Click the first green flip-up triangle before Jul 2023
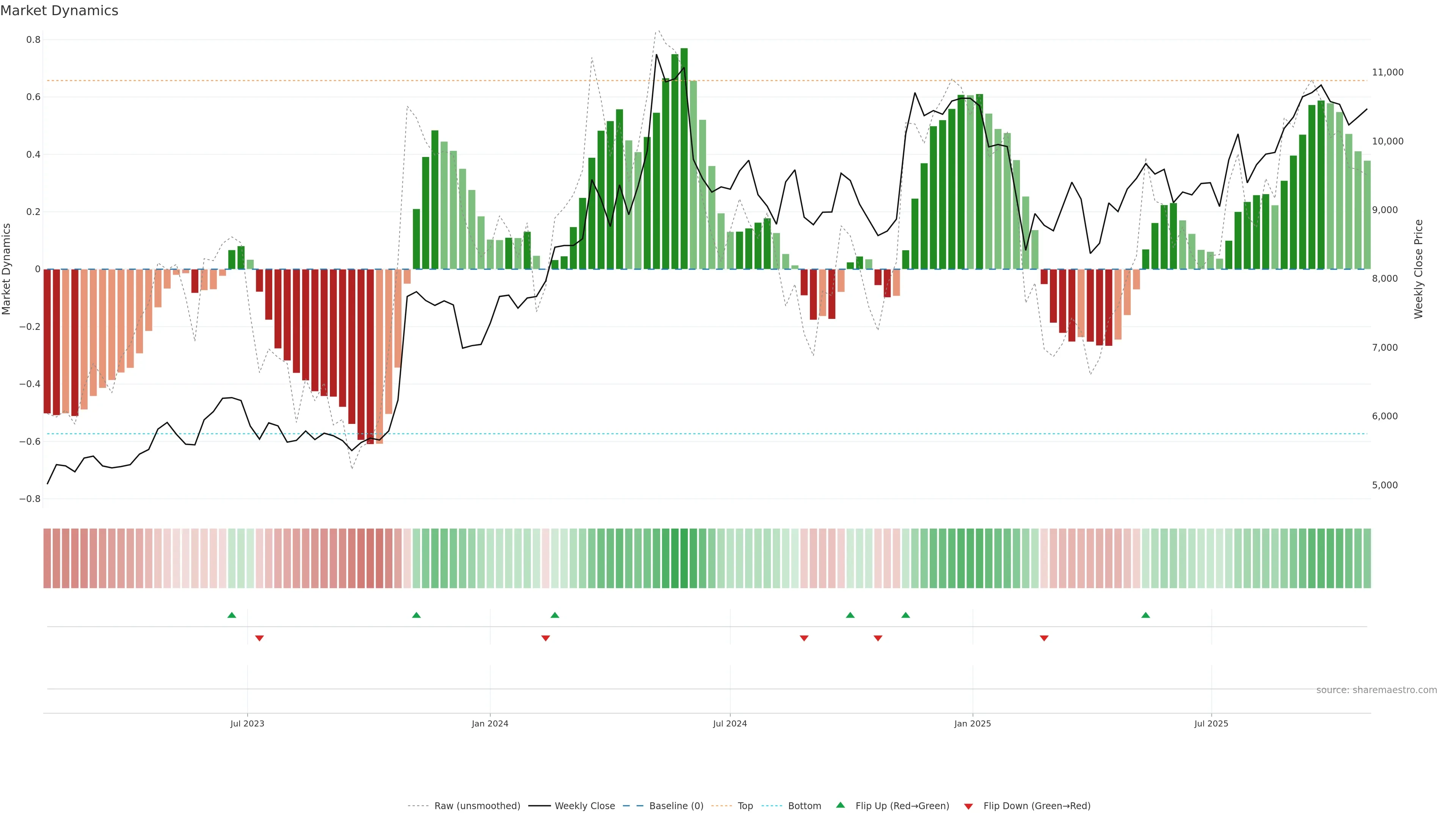The image size is (1456, 819). (232, 615)
